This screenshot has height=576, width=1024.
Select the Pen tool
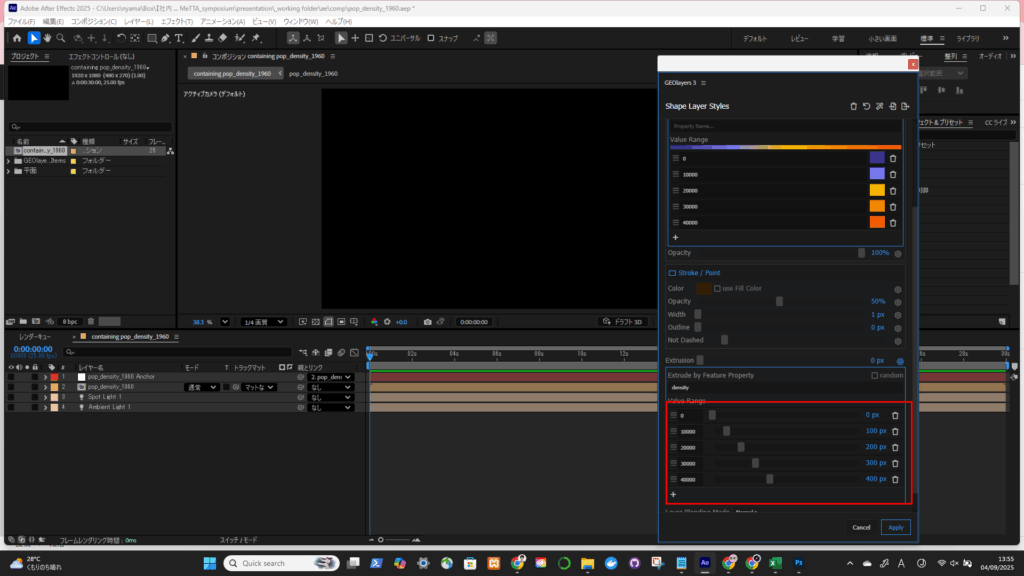tap(165, 38)
